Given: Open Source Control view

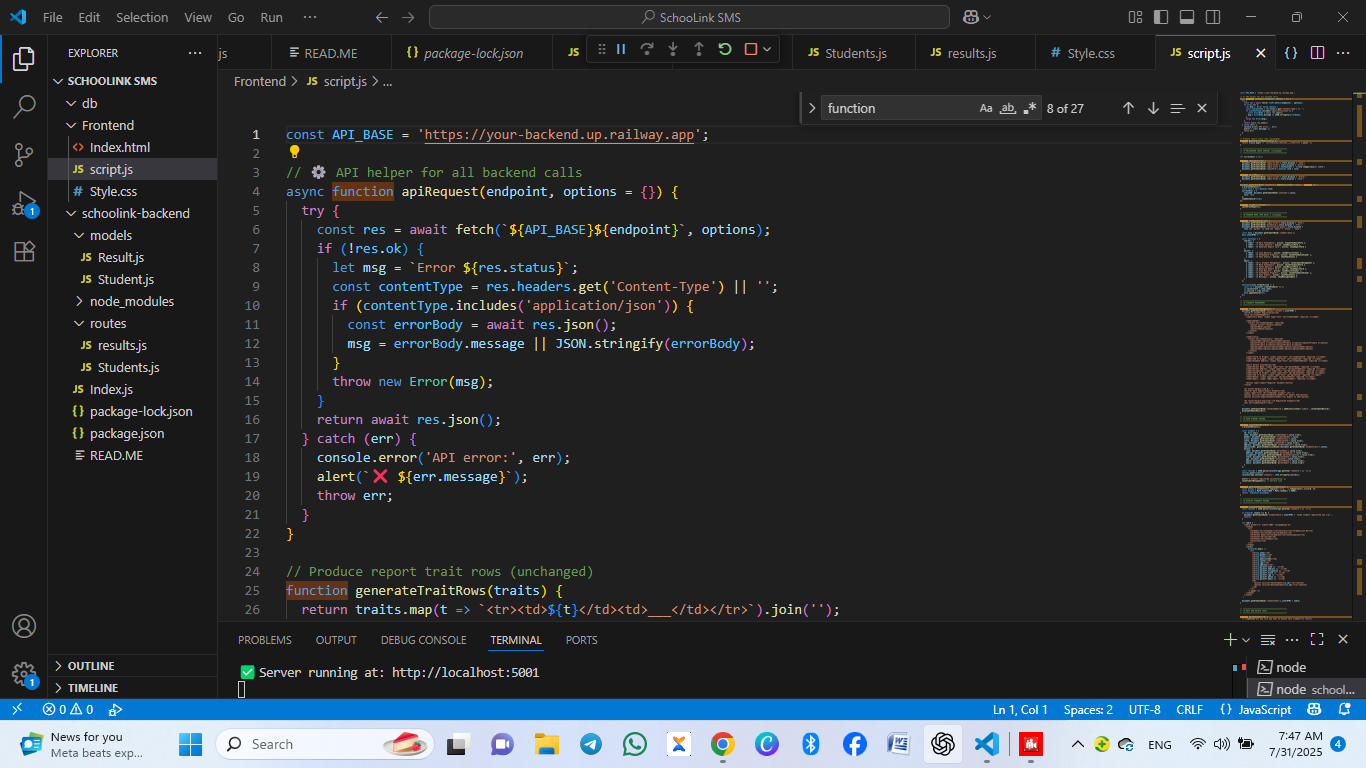Looking at the screenshot, I should tap(24, 154).
